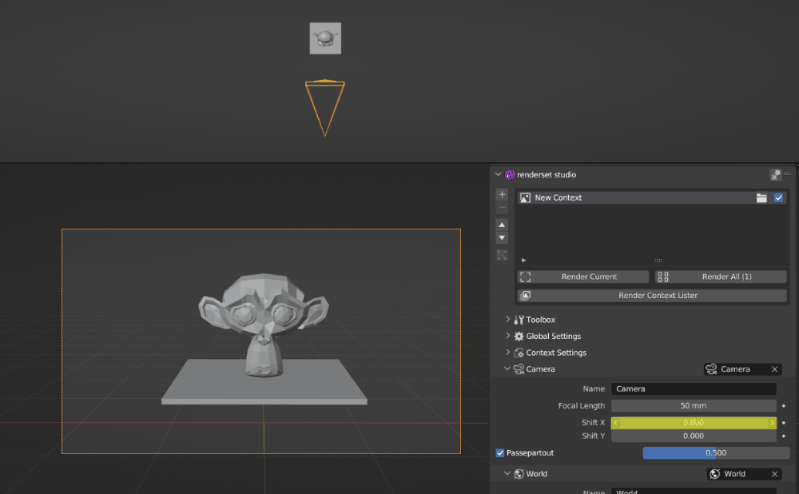Disable the Passepartout checkbox
Image resolution: width=799 pixels, height=494 pixels.
pyautogui.click(x=501, y=453)
